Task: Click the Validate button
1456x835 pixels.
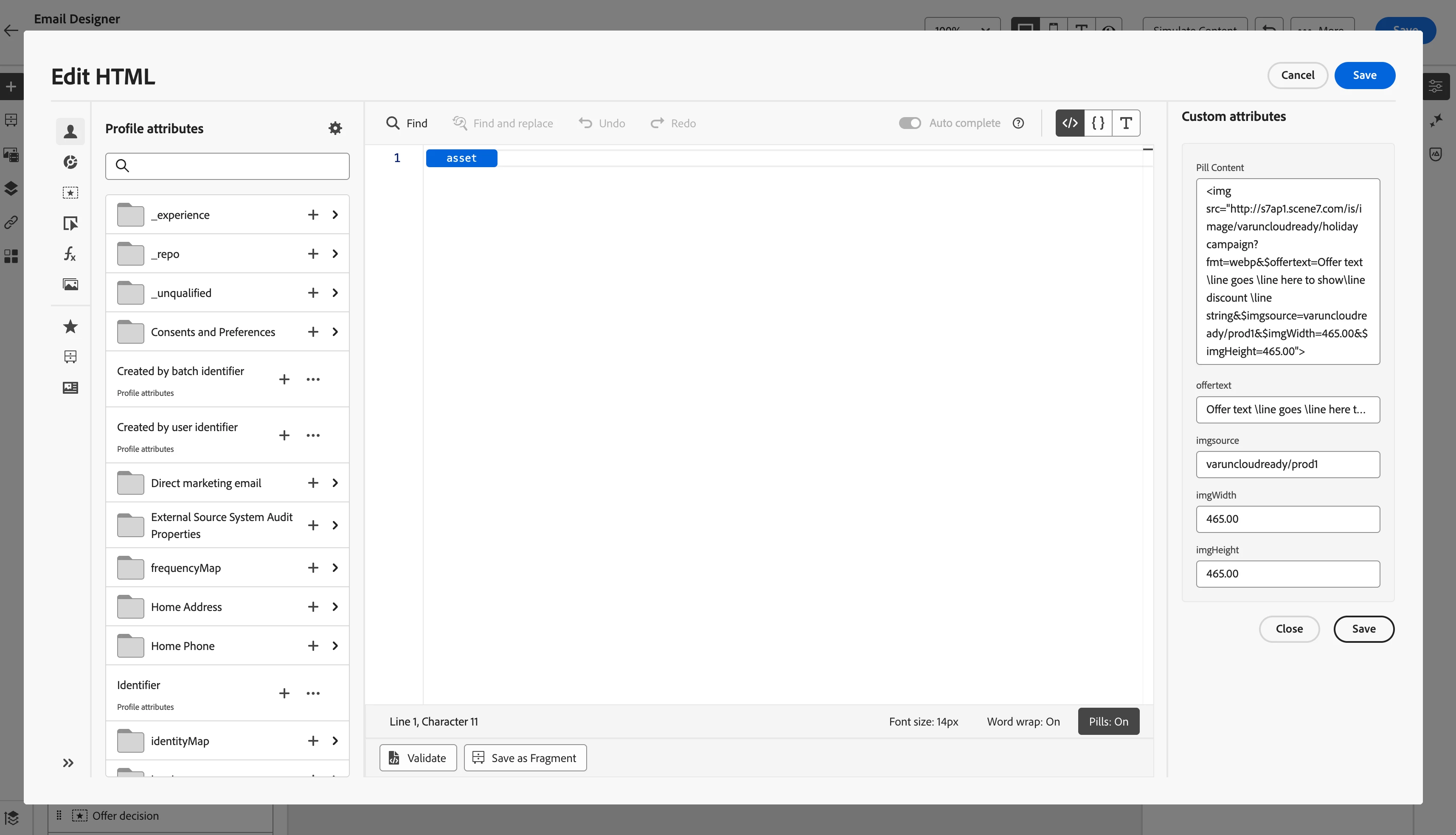Action: coord(418,758)
